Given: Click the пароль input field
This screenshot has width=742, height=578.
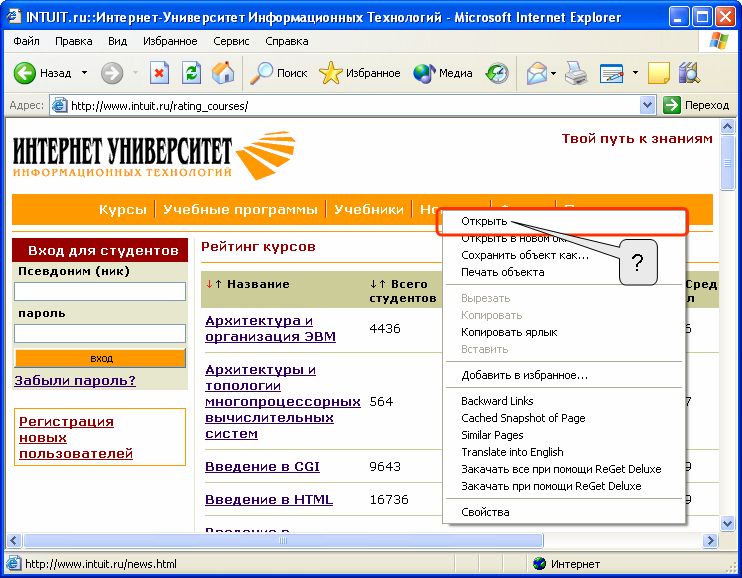Looking at the screenshot, I should pyautogui.click(x=100, y=333).
